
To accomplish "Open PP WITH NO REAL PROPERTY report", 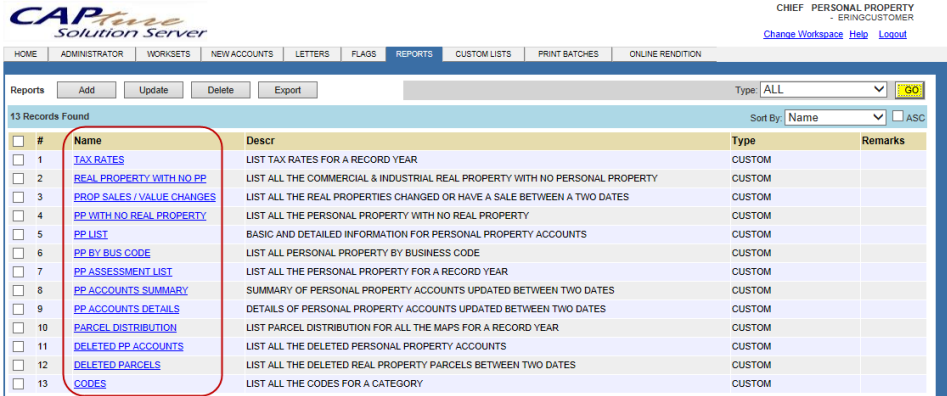I will (x=140, y=216).
